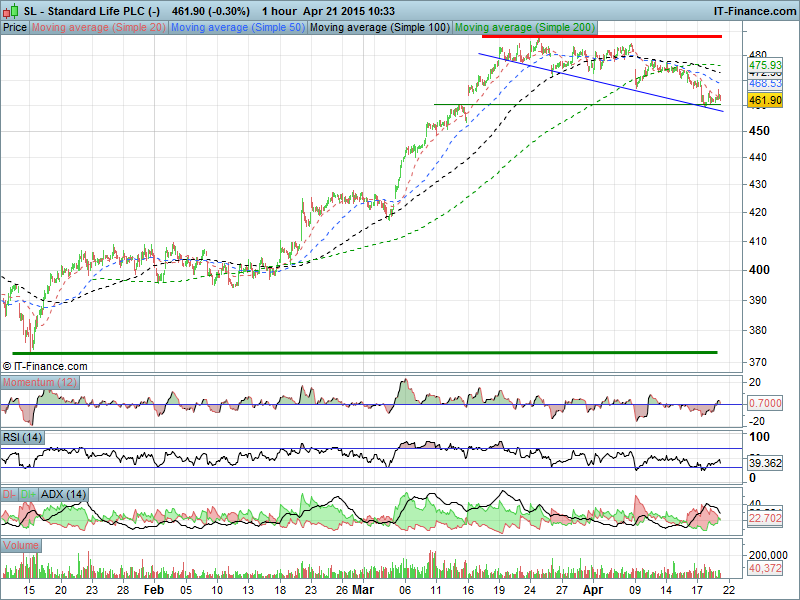Screen dimensions: 800x600
Task: Click the Momentum value tag 0.7000
Action: [765, 403]
